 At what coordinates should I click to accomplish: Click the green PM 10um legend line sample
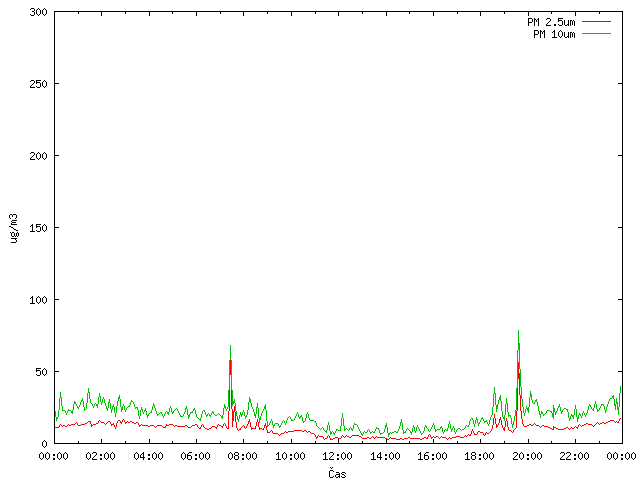(x=596, y=34)
